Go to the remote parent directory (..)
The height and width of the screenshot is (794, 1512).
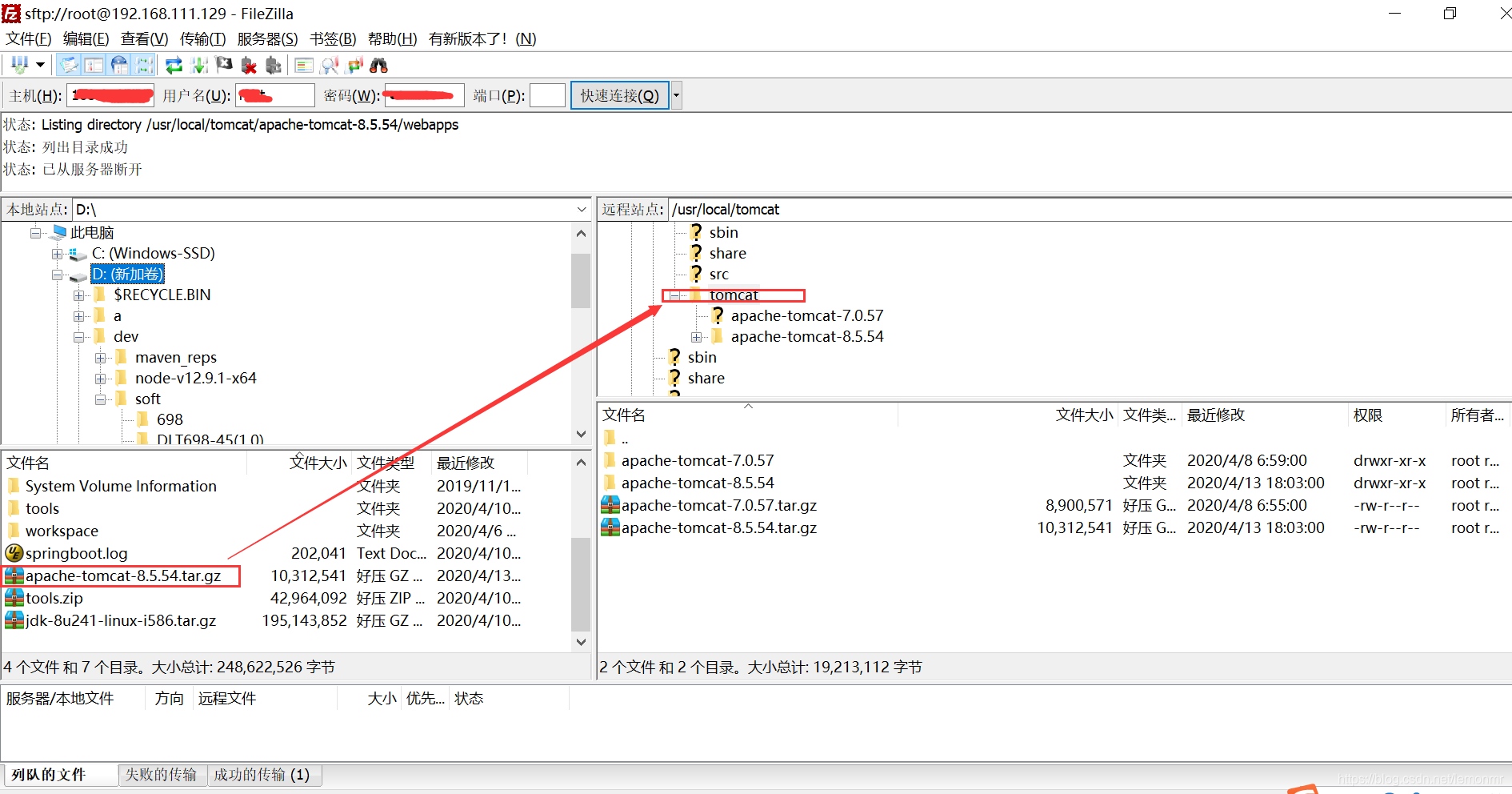(x=625, y=438)
